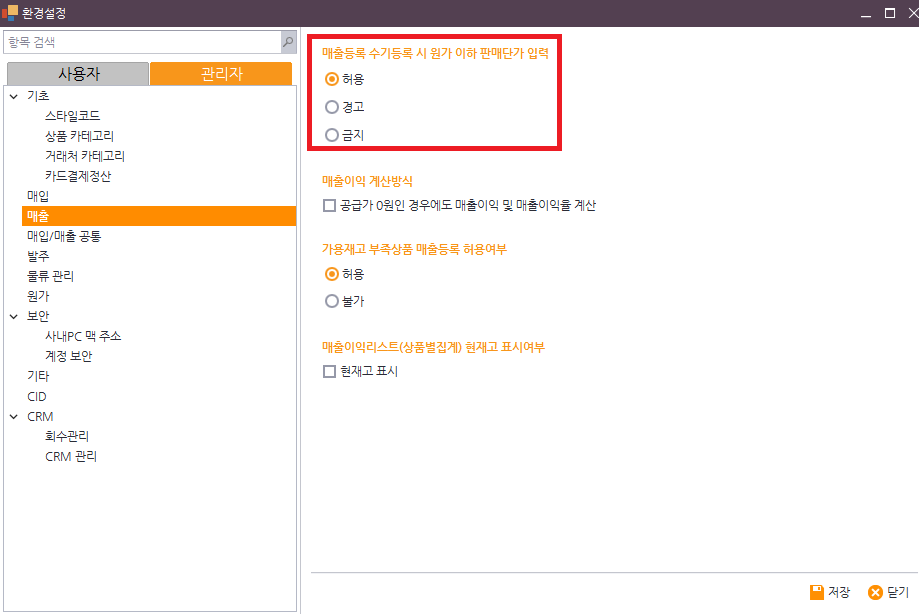The image size is (919, 614).
Task: Check the 현재고 표시 checkbox
Action: [329, 371]
